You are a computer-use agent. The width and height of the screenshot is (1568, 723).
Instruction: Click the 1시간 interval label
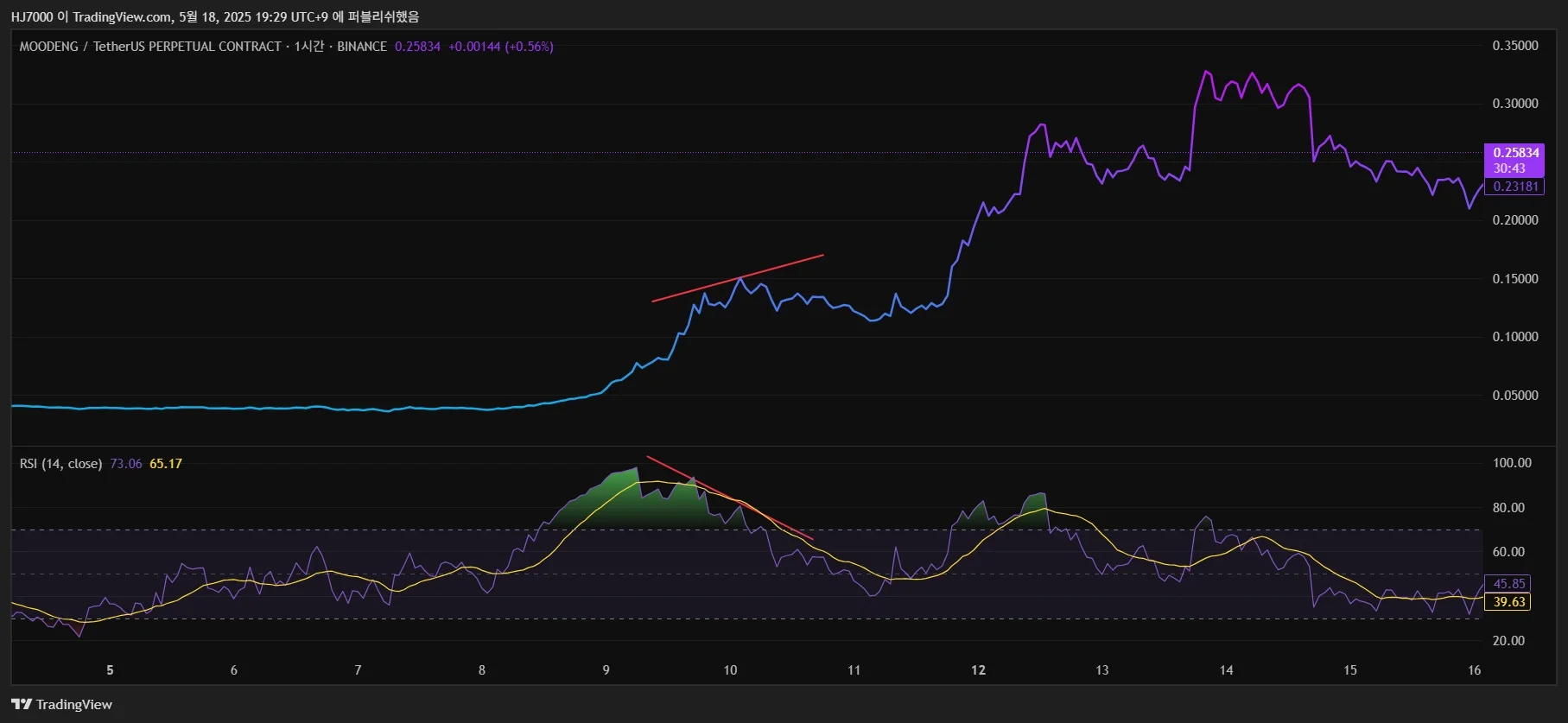(309, 47)
